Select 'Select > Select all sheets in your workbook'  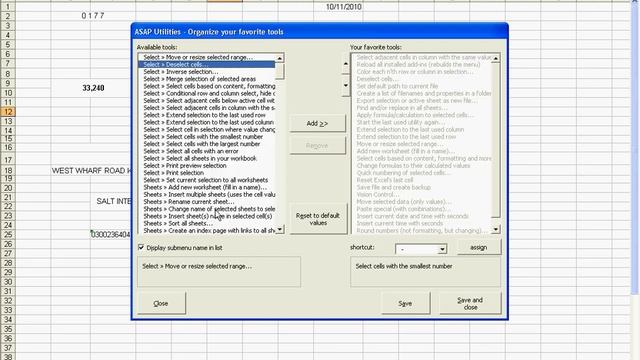(207, 158)
